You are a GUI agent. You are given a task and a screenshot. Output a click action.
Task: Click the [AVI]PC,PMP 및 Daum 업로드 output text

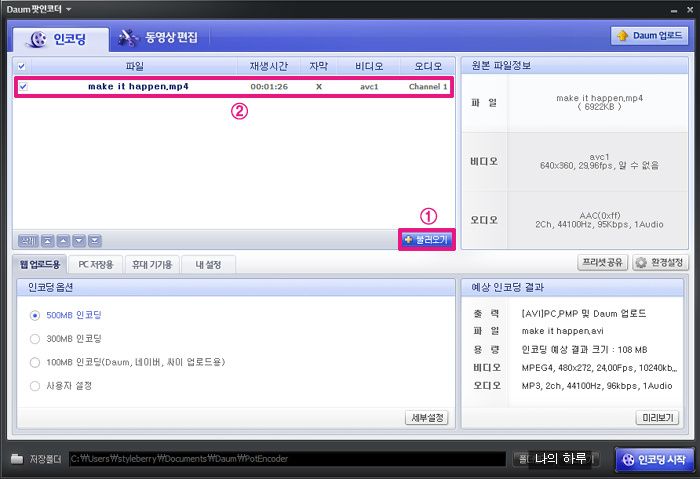[584, 313]
